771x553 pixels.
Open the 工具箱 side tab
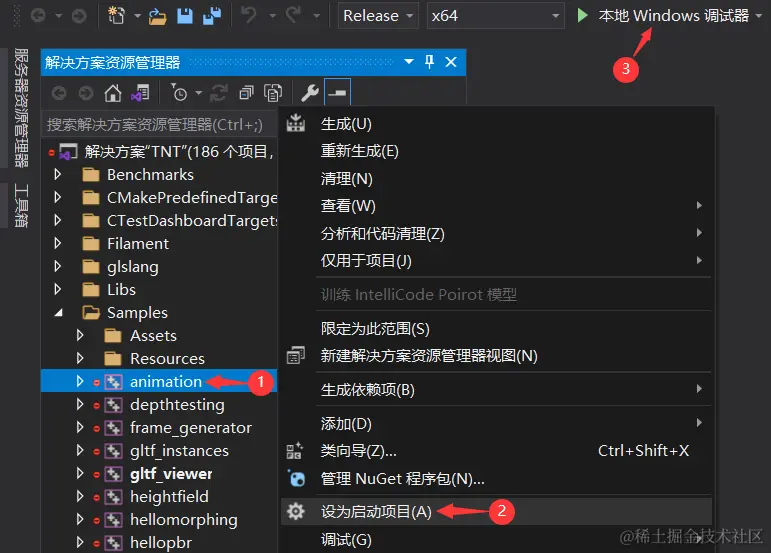[x=21, y=205]
